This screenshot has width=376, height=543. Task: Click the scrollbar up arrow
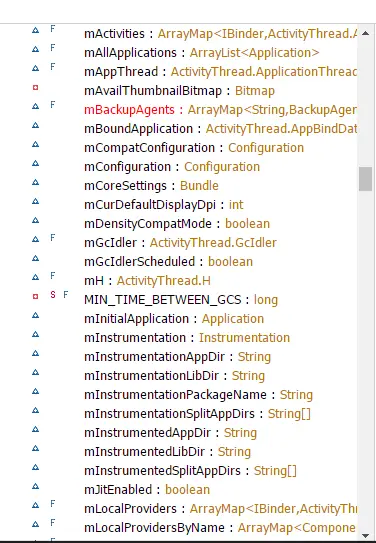pos(365,34)
